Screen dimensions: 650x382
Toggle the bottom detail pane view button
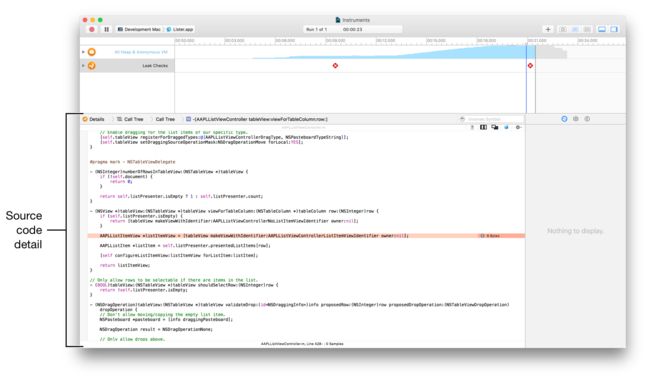tap(602, 29)
